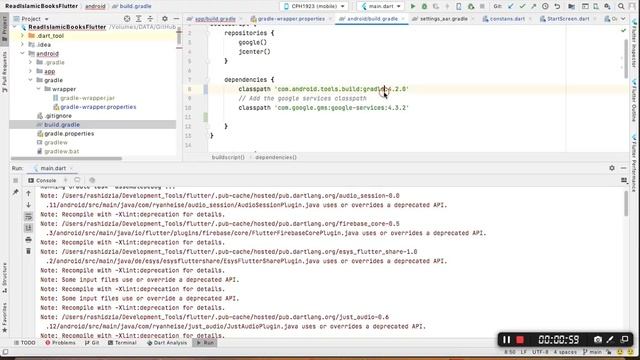This screenshot has height=360, width=640.
Task: Show hidden editor tabs chevron
Action: (x=623, y=19)
